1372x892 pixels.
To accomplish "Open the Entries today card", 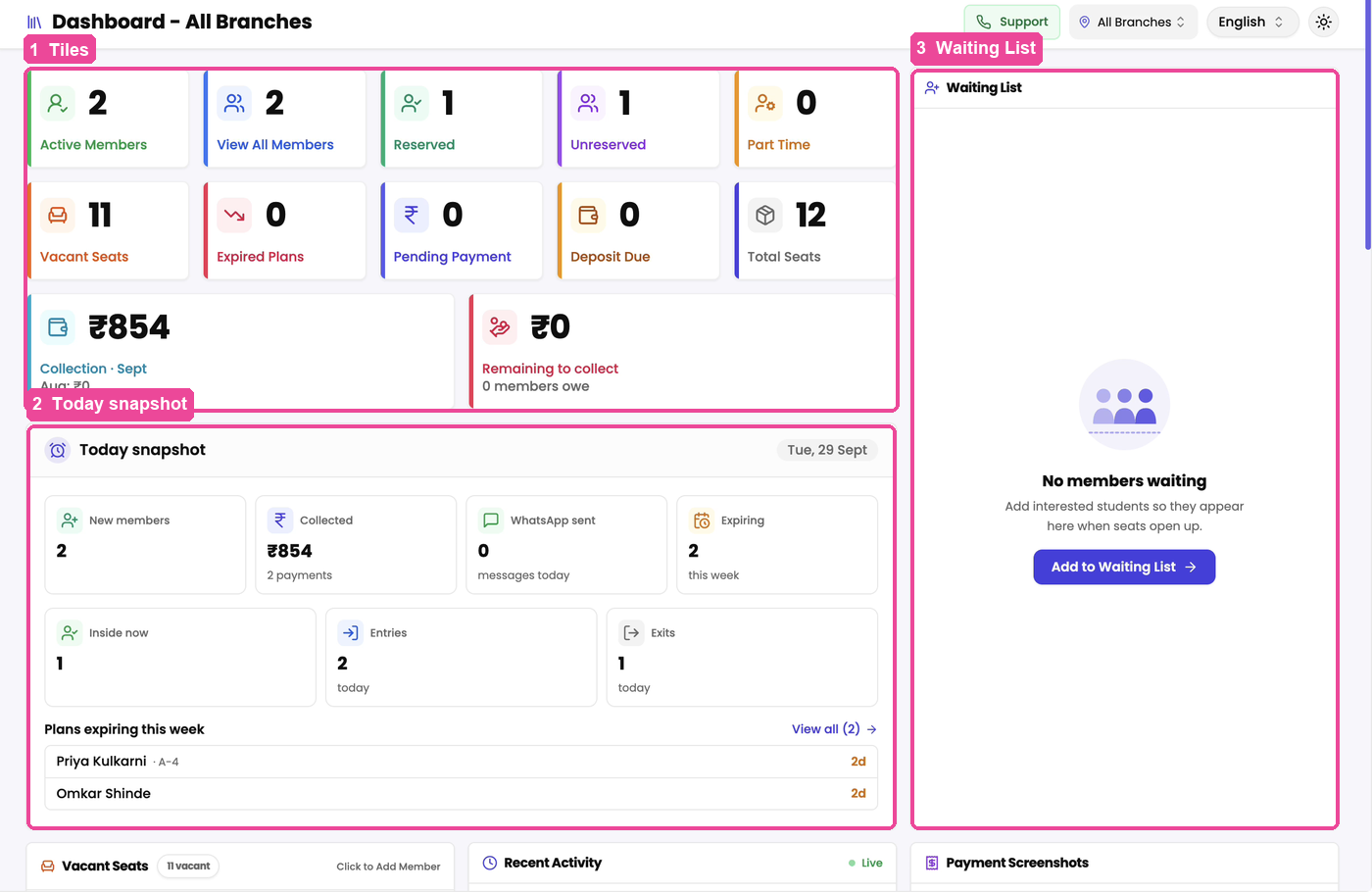I will click(462, 658).
